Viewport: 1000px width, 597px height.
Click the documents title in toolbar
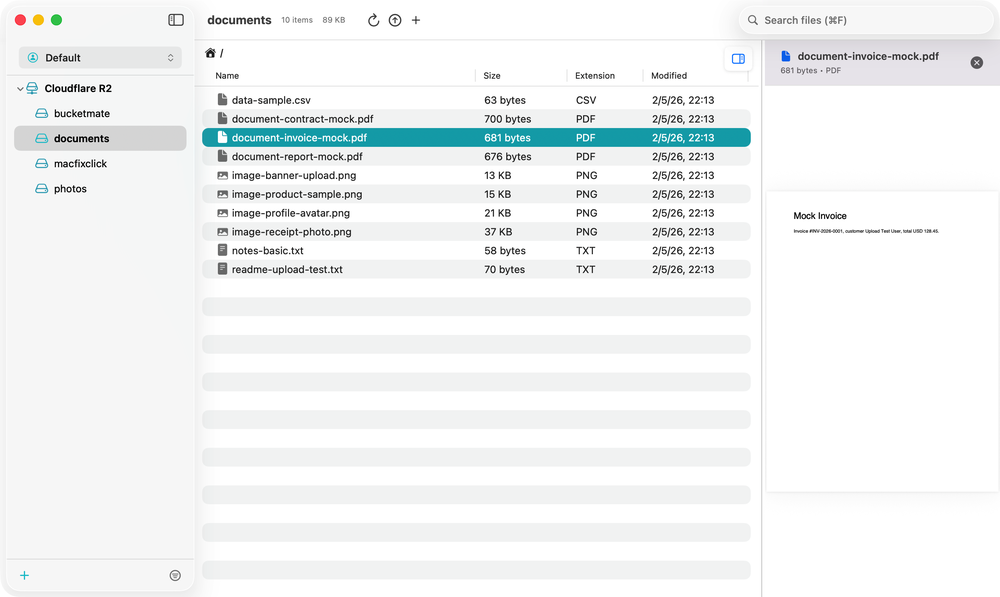pos(239,20)
